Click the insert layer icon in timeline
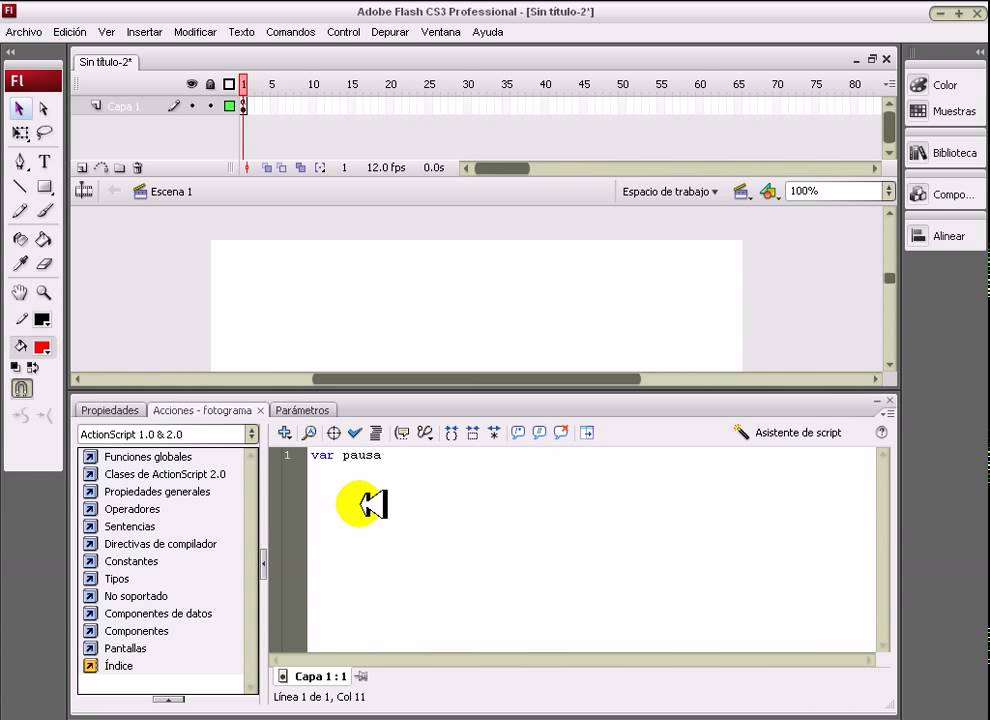Image resolution: width=990 pixels, height=720 pixels. pyautogui.click(x=82, y=168)
